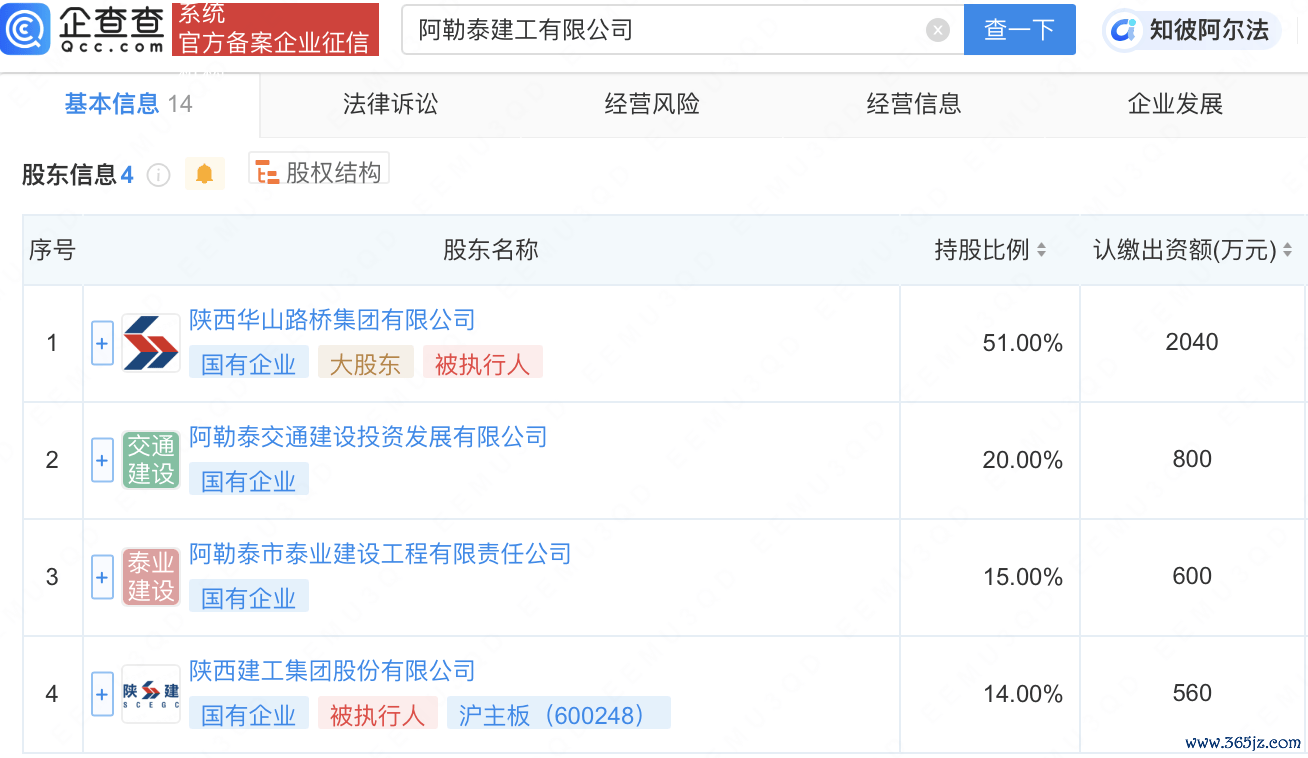1308x758 pixels.
Task: Click the Qcc.com logo icon
Action: click(x=24, y=29)
